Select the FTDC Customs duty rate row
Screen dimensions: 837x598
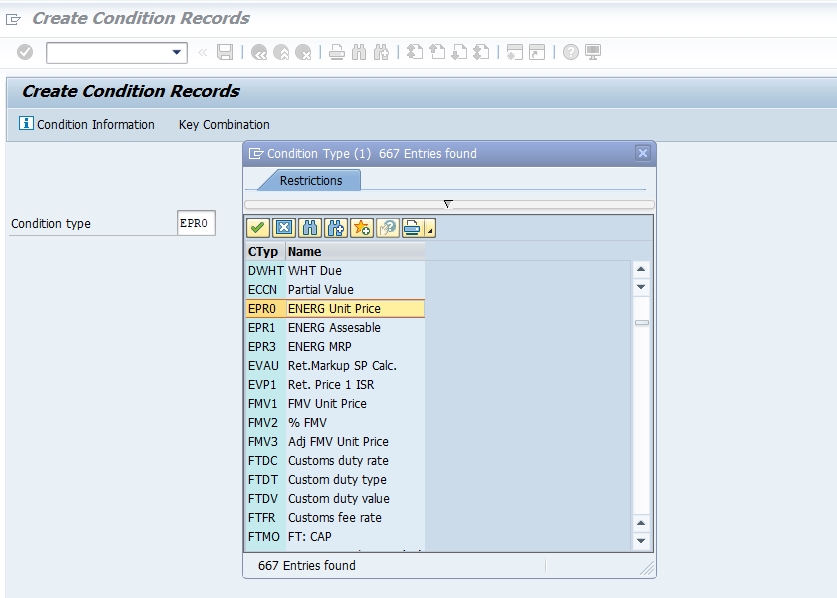(335, 460)
